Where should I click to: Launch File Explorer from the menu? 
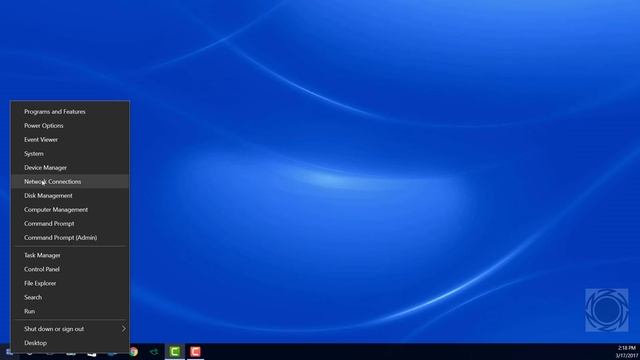70,283
